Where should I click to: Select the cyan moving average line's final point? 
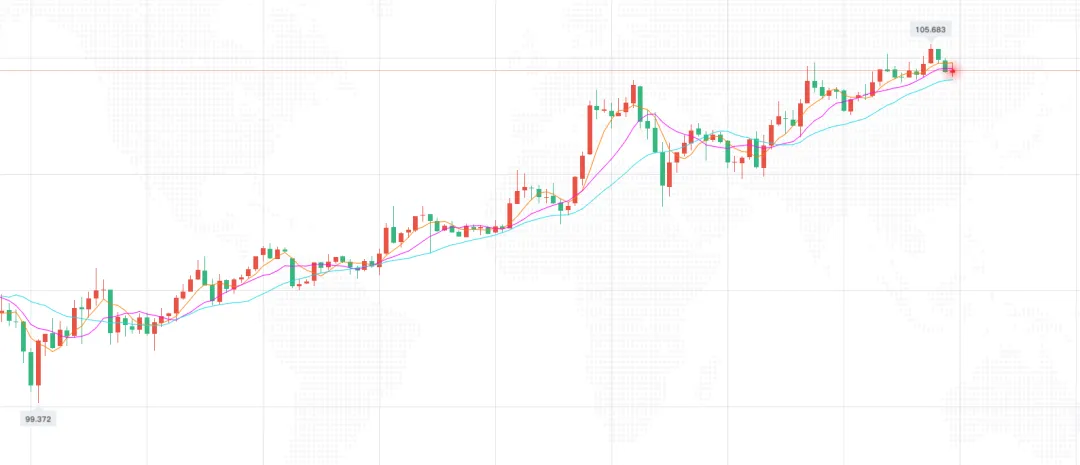point(952,79)
